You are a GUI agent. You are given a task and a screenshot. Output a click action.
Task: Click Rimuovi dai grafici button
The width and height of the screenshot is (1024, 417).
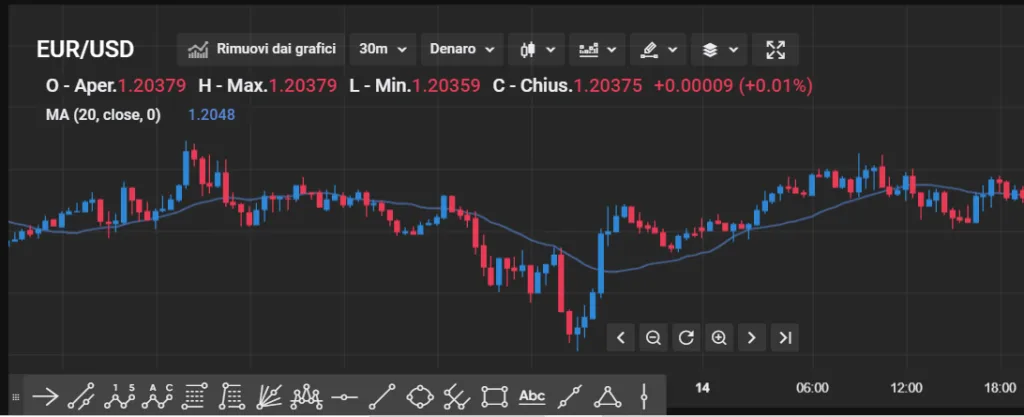262,50
